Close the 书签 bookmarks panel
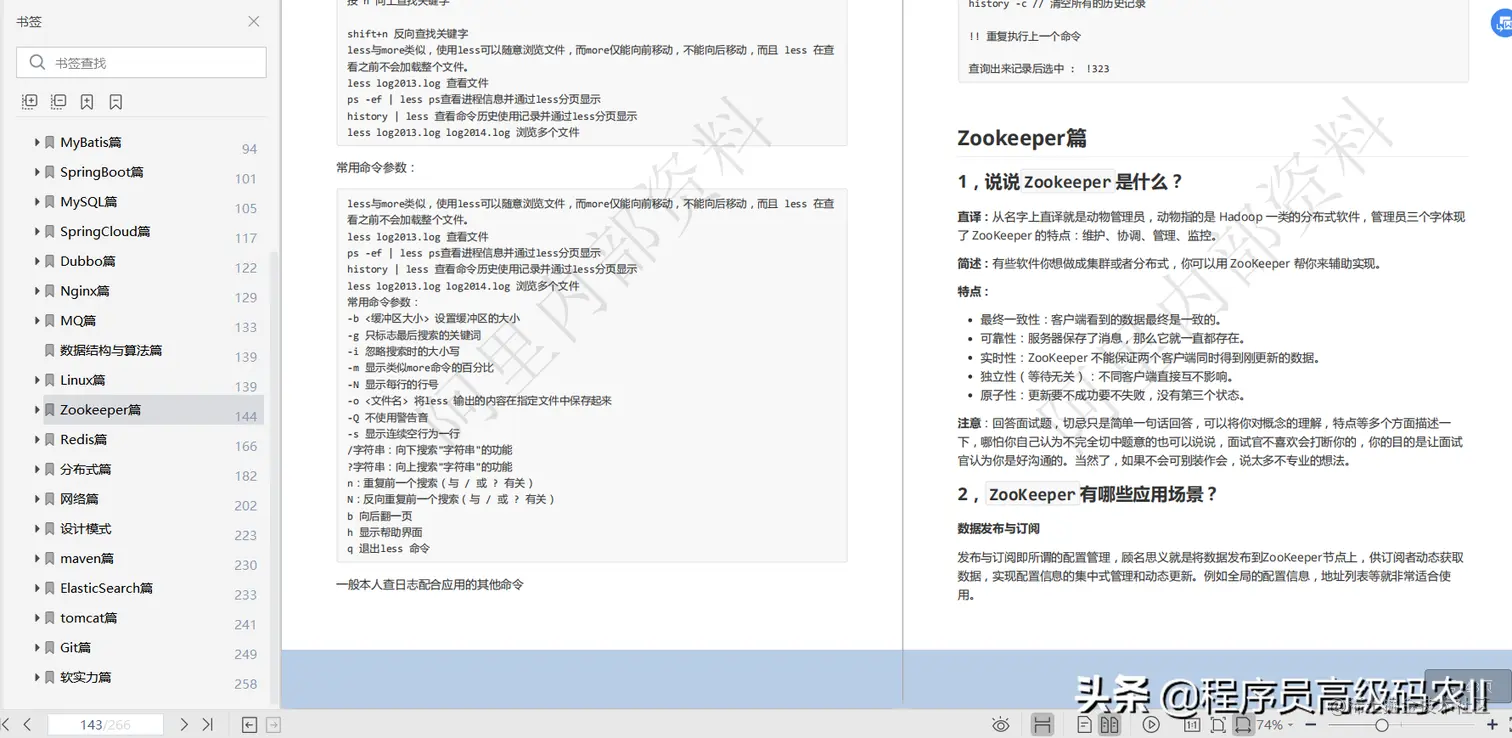 tap(253, 21)
